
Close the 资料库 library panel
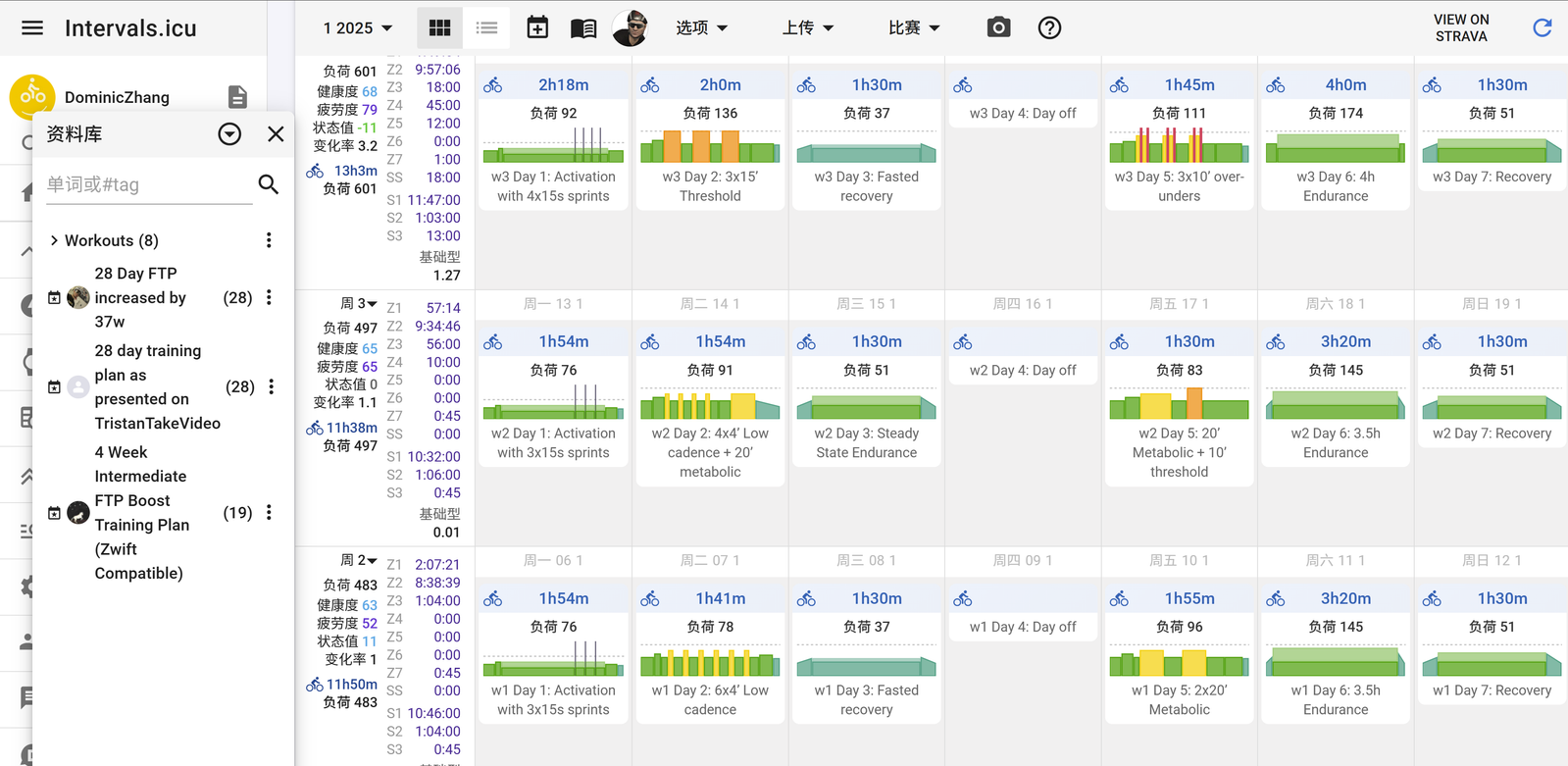click(276, 134)
